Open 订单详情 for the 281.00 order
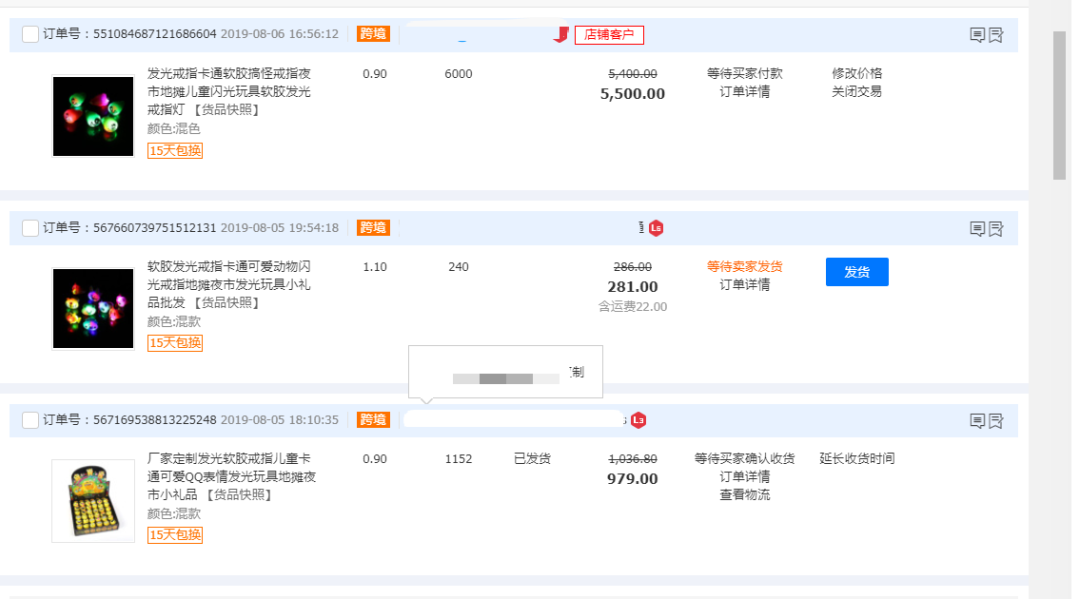This screenshot has width=1080, height=599. [x=744, y=285]
